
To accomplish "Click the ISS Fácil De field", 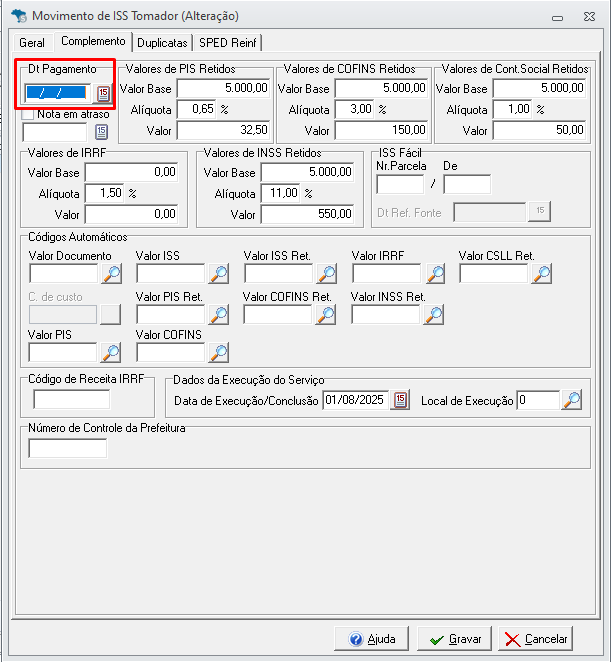I will click(467, 184).
